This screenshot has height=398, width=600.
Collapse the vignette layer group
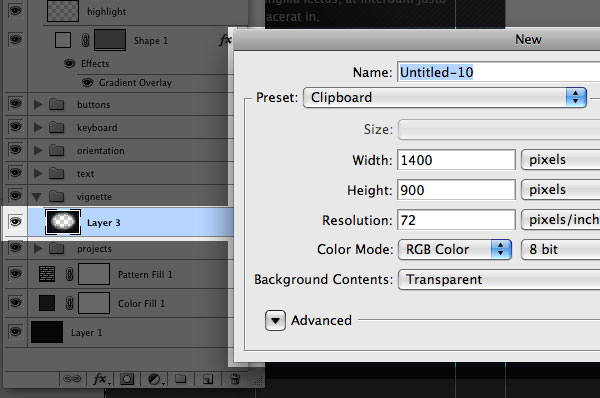(x=37, y=197)
